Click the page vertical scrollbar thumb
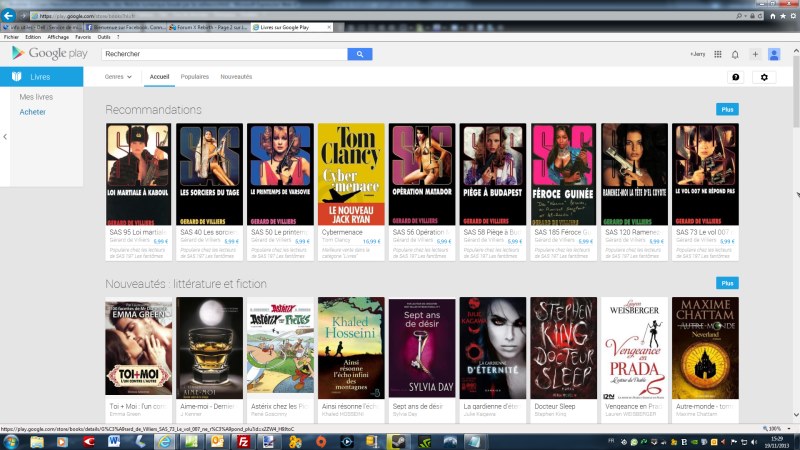800x450 pixels. click(796, 92)
